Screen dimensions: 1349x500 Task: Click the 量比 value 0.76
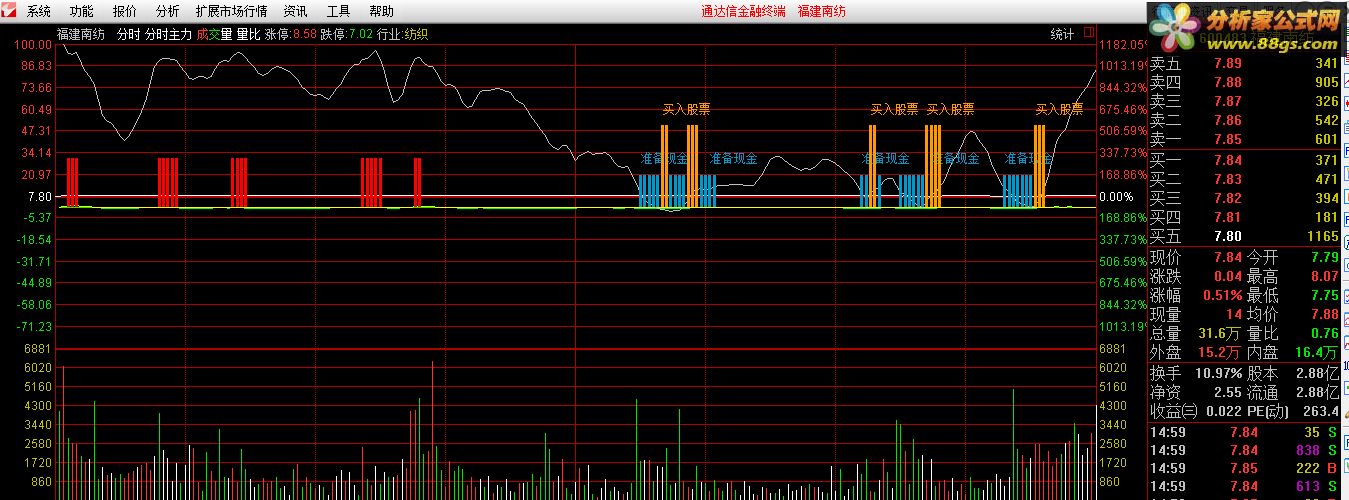[1324, 334]
